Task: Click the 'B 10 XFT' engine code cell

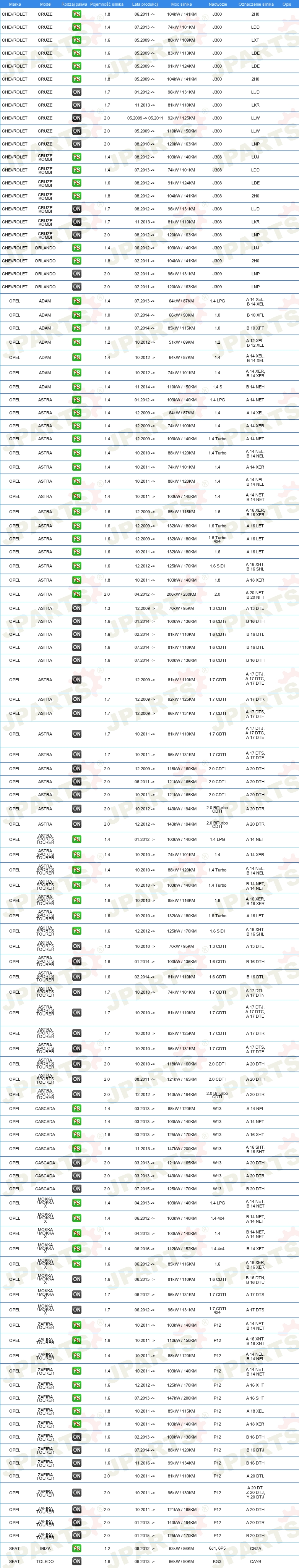Action: click(255, 328)
